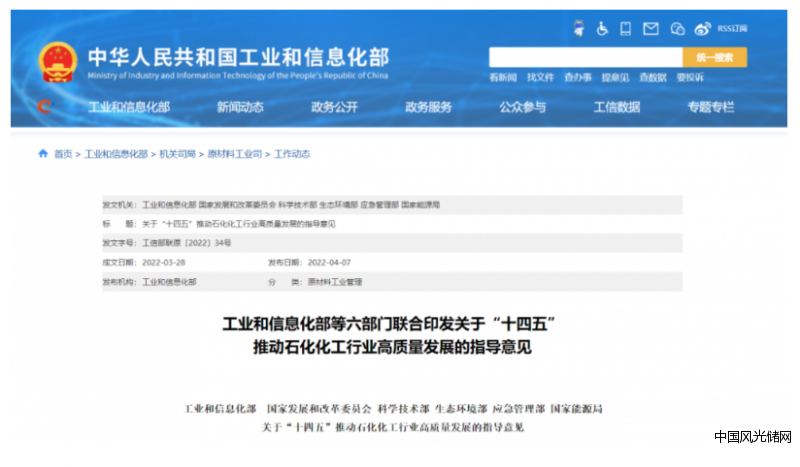
Task: Select 提意见 below search box
Action: [615, 78]
